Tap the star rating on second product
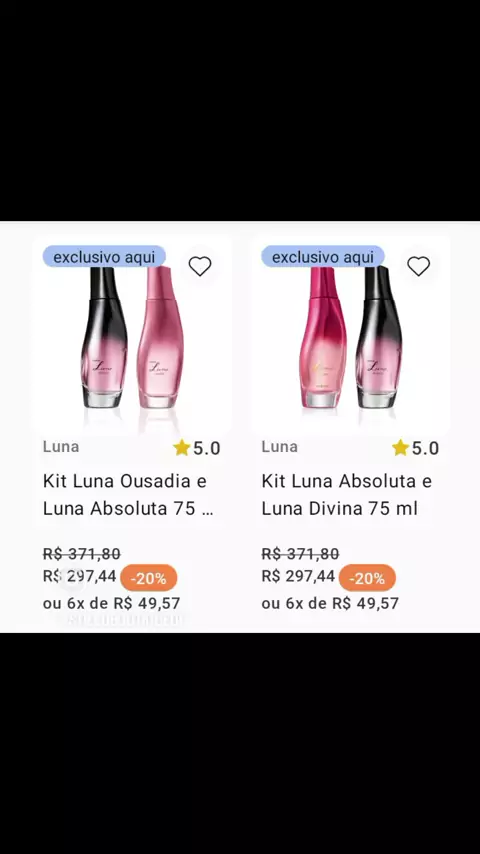 (415, 448)
